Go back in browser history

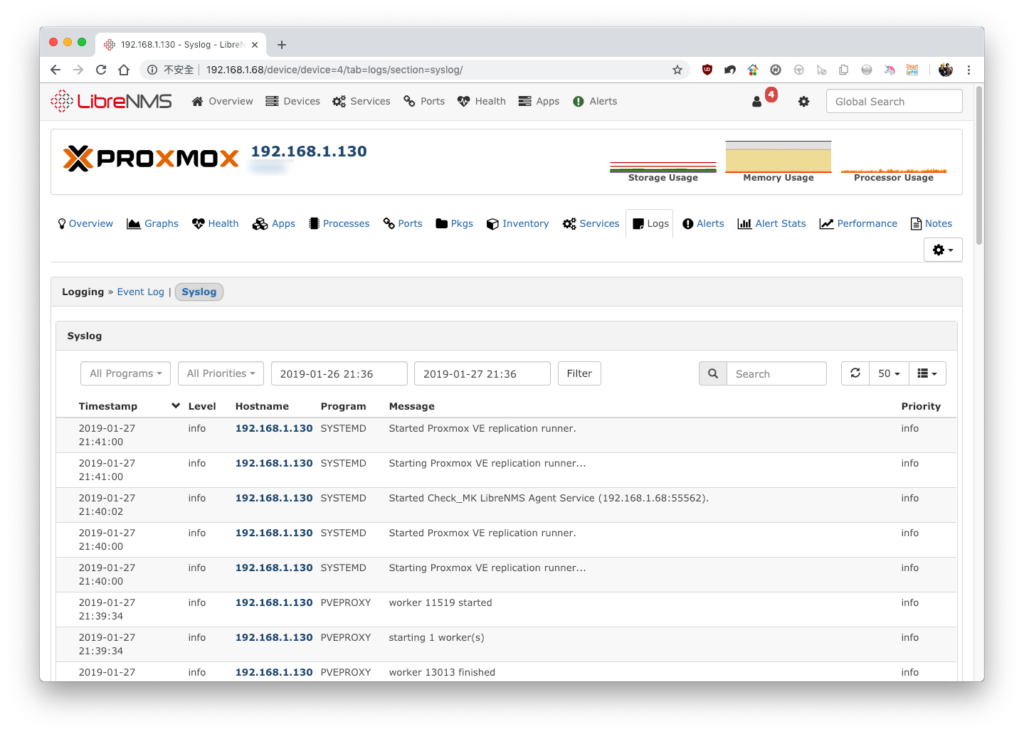tap(56, 70)
